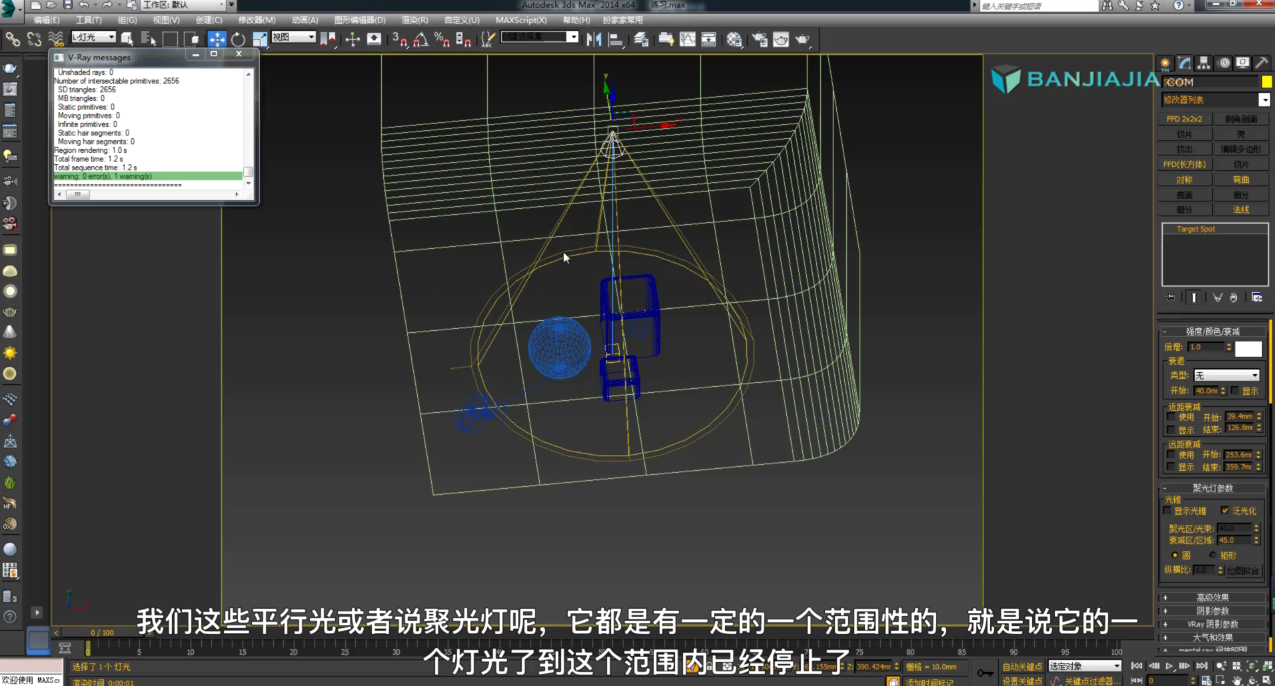The height and width of the screenshot is (686, 1275).
Task: Open the Material Editor icon
Action: tap(735, 39)
